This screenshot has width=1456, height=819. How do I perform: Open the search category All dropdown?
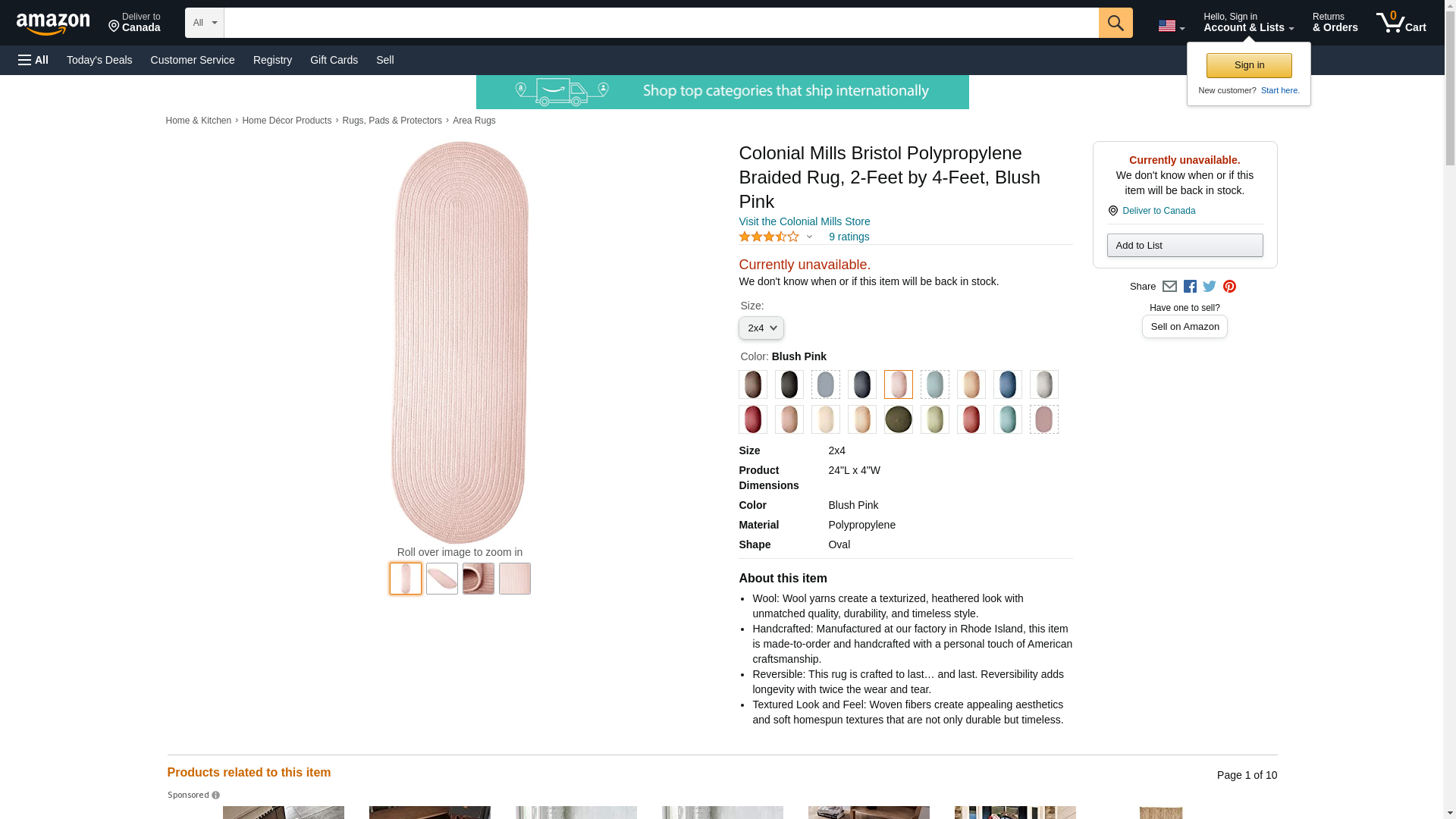pyautogui.click(x=204, y=23)
